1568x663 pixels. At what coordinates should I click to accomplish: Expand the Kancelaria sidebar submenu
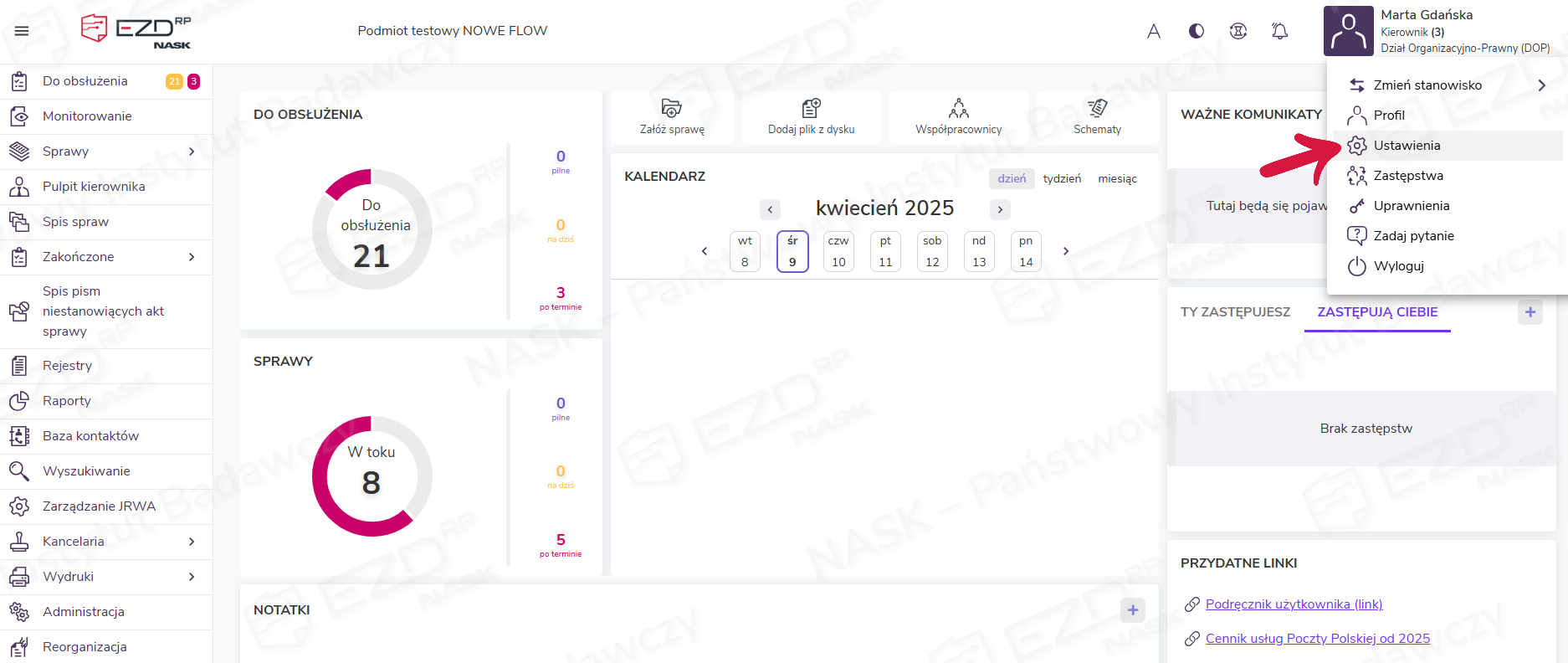[192, 542]
